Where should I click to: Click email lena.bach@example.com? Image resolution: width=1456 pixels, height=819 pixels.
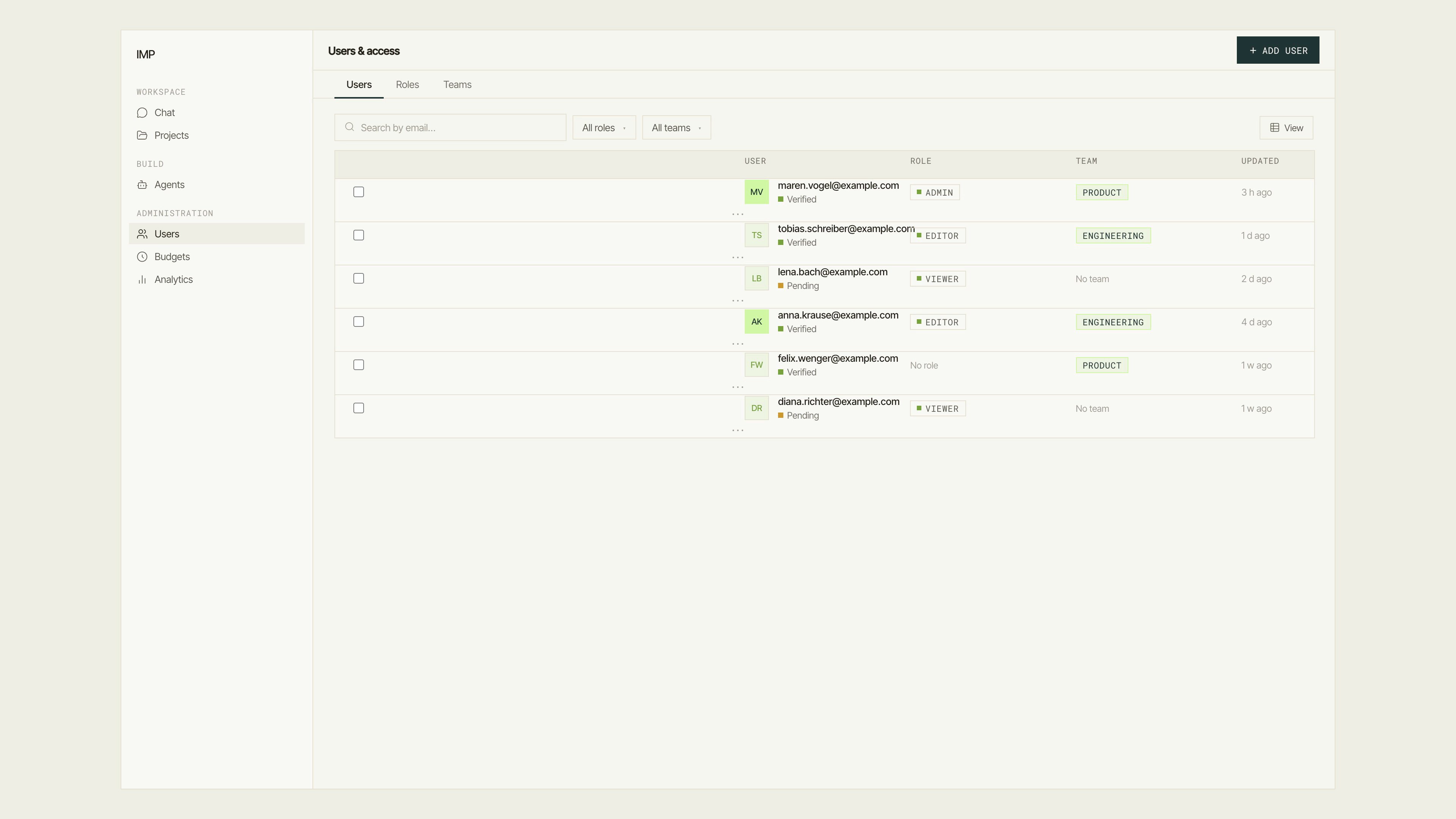tap(833, 272)
